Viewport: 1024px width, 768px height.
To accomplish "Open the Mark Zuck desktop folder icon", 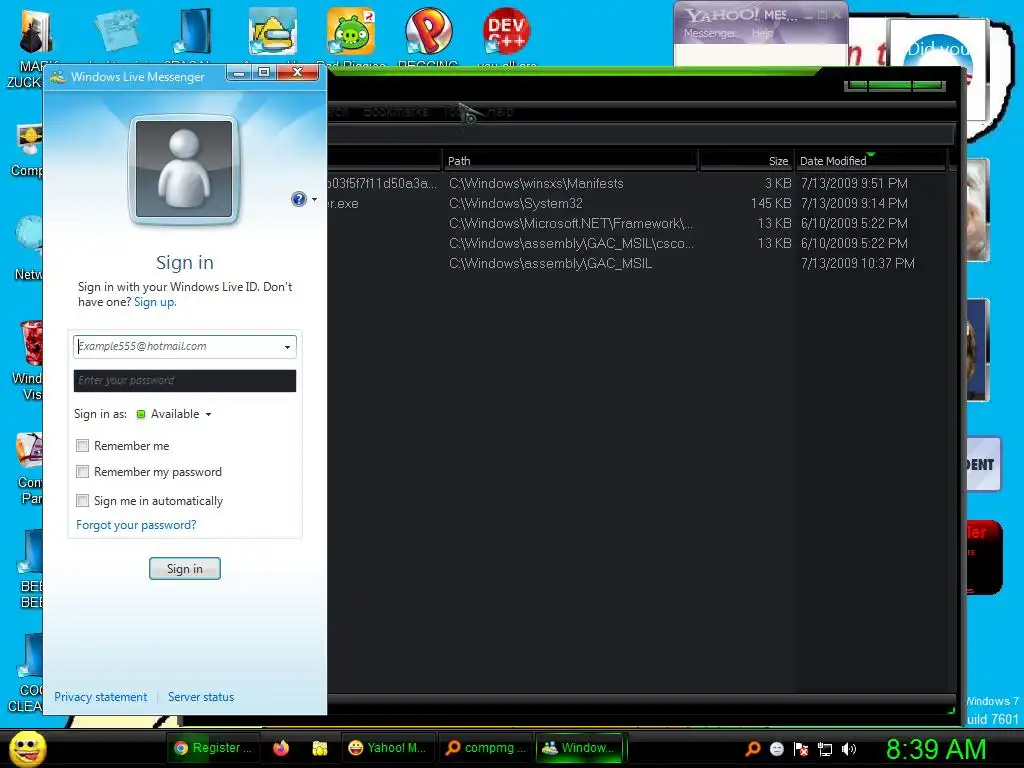I will [34, 33].
